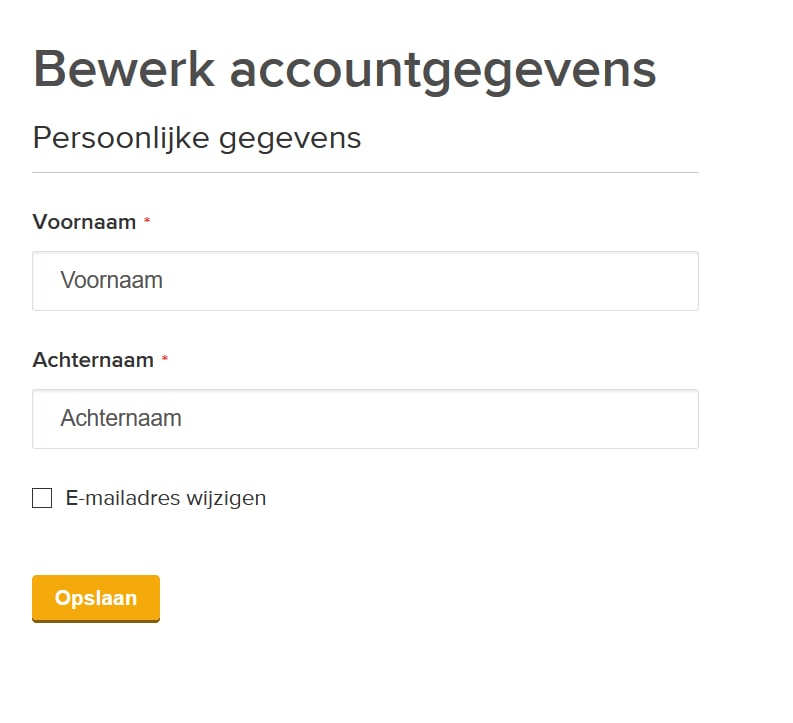Screen dimensions: 793x723
Task: Click the word accountgegevens in the heading
Action: tap(442, 69)
